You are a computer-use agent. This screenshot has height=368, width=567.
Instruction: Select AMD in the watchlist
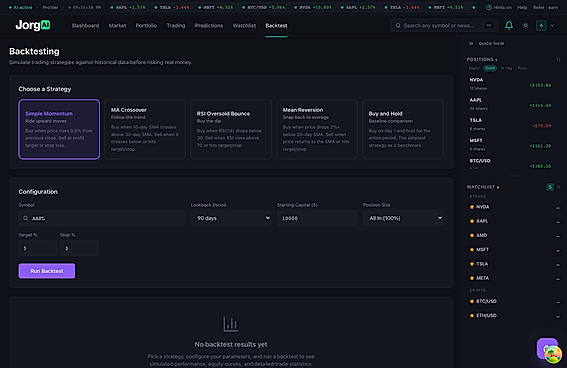pyautogui.click(x=482, y=235)
